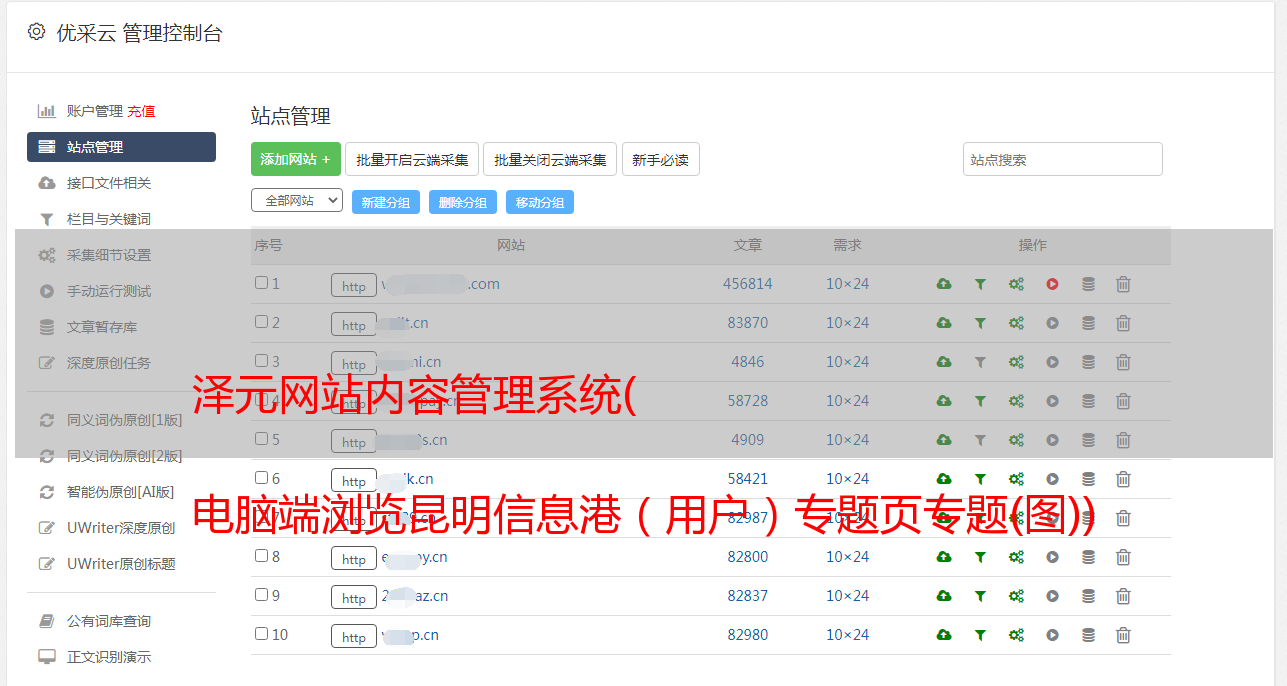Click http button in row 10
The image size is (1287, 686).
tap(354, 637)
